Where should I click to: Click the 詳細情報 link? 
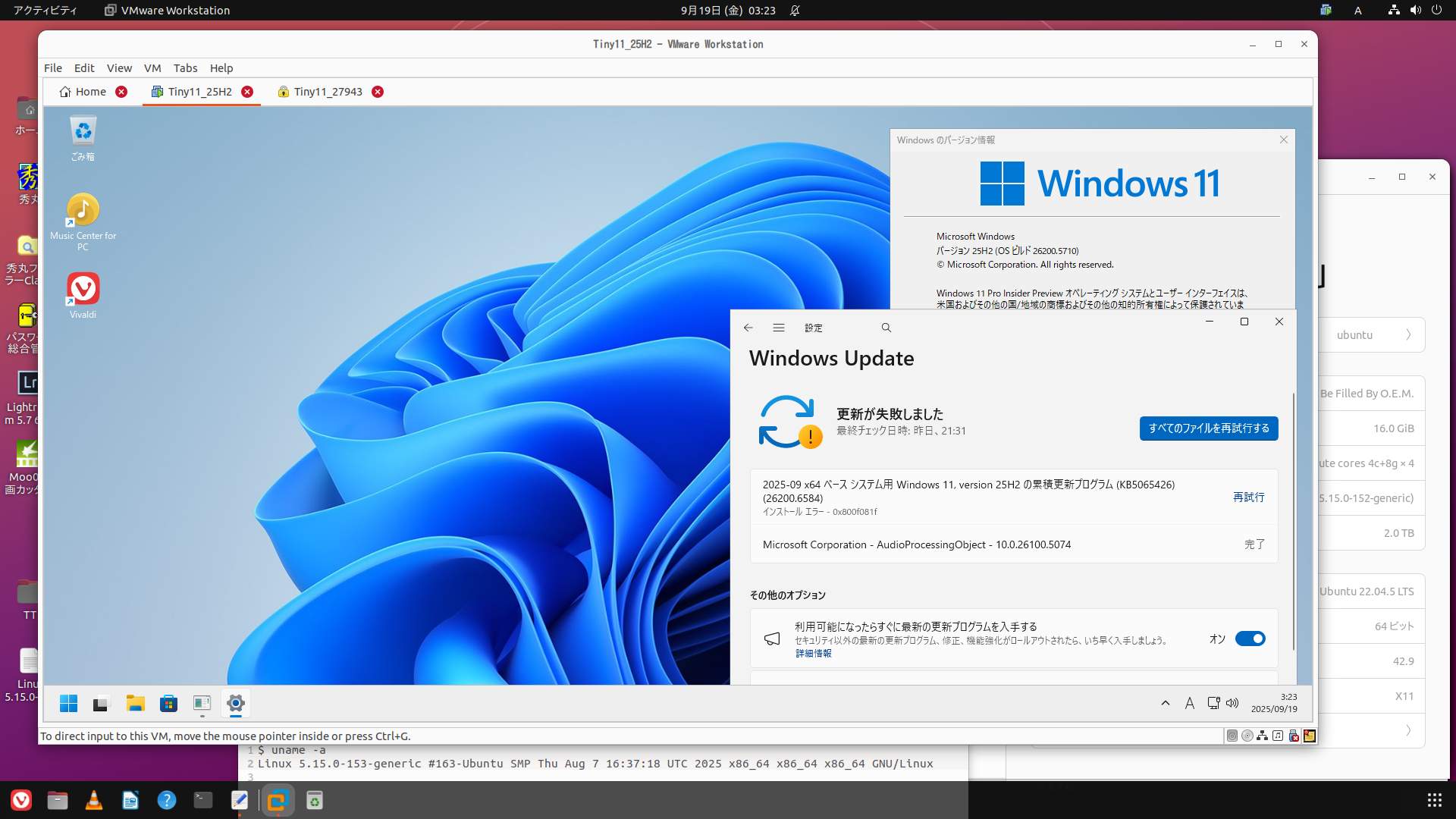coord(813,654)
